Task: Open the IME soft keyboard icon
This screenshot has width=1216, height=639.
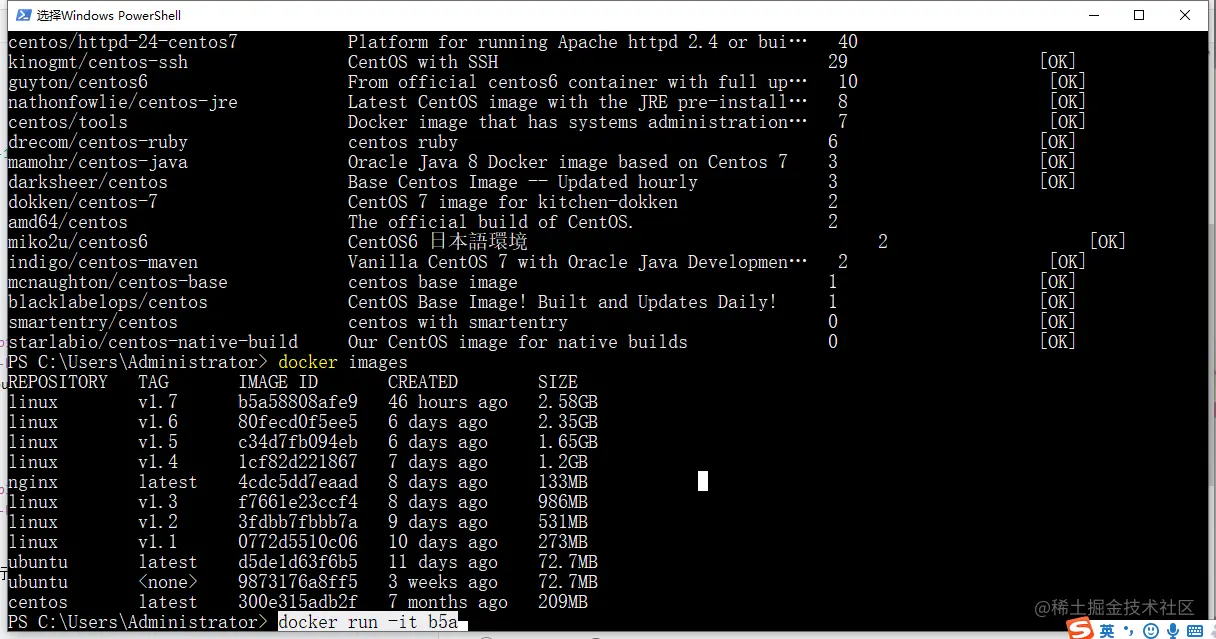Action: [x=1194, y=631]
